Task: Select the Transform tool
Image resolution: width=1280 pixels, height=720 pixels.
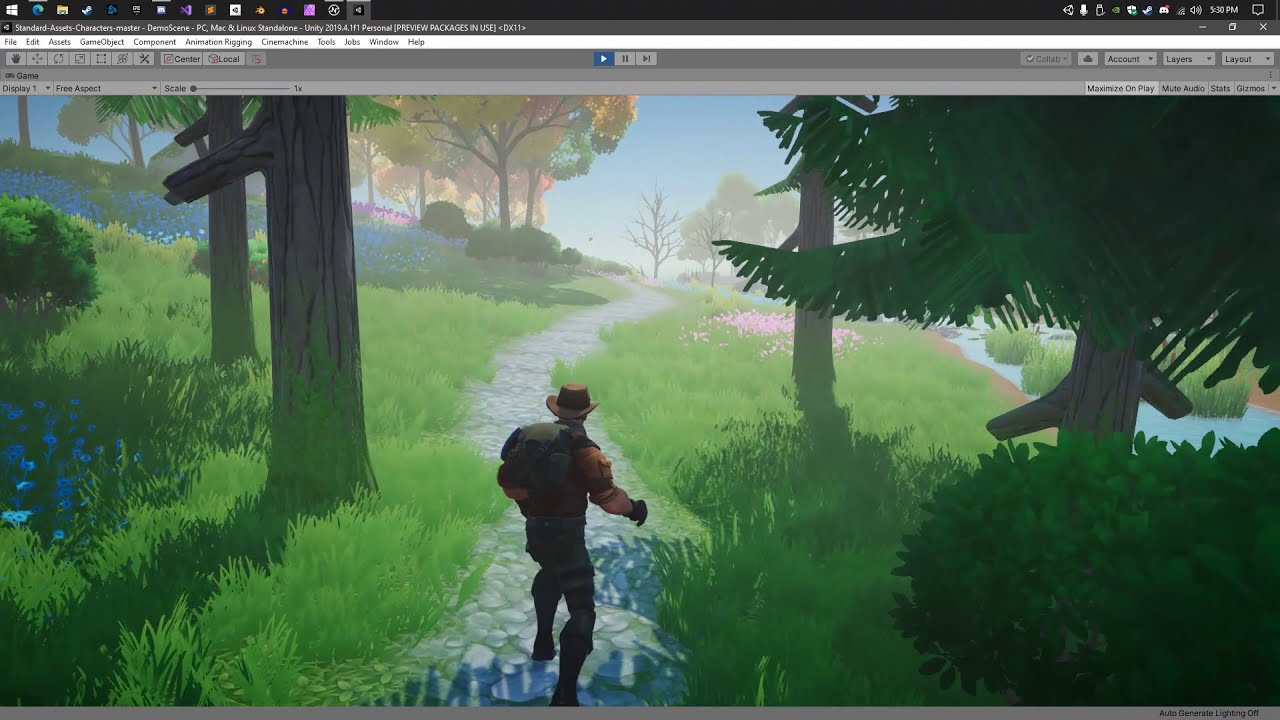Action: tap(123, 59)
